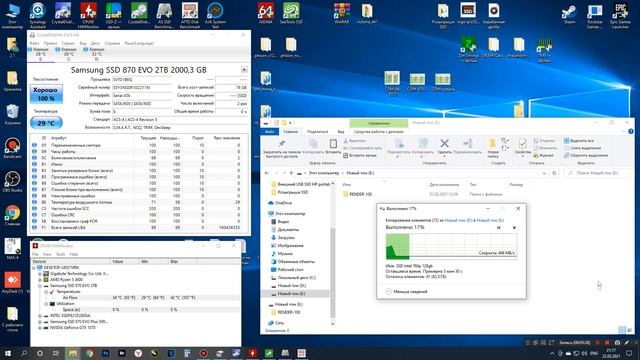Viewport: 640px width, 360px height.
Task: Click the Good 100% health status button
Action: click(x=46, y=94)
